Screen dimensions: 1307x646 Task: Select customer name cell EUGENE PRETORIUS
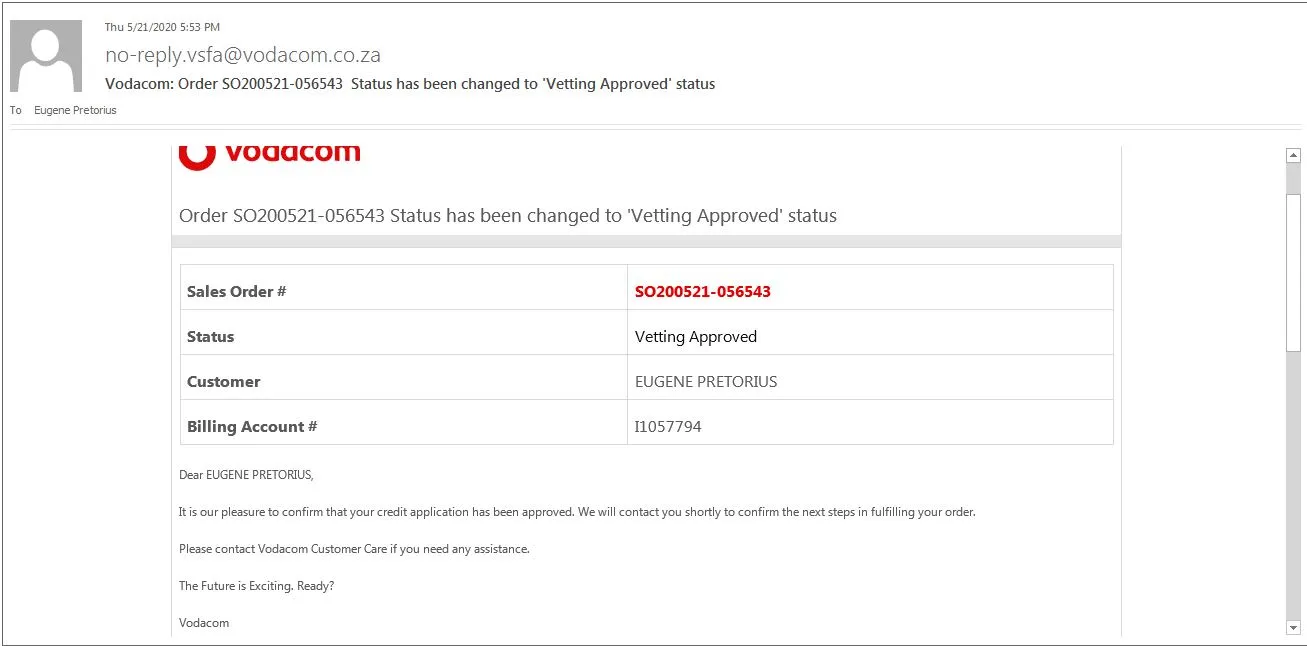(x=706, y=382)
